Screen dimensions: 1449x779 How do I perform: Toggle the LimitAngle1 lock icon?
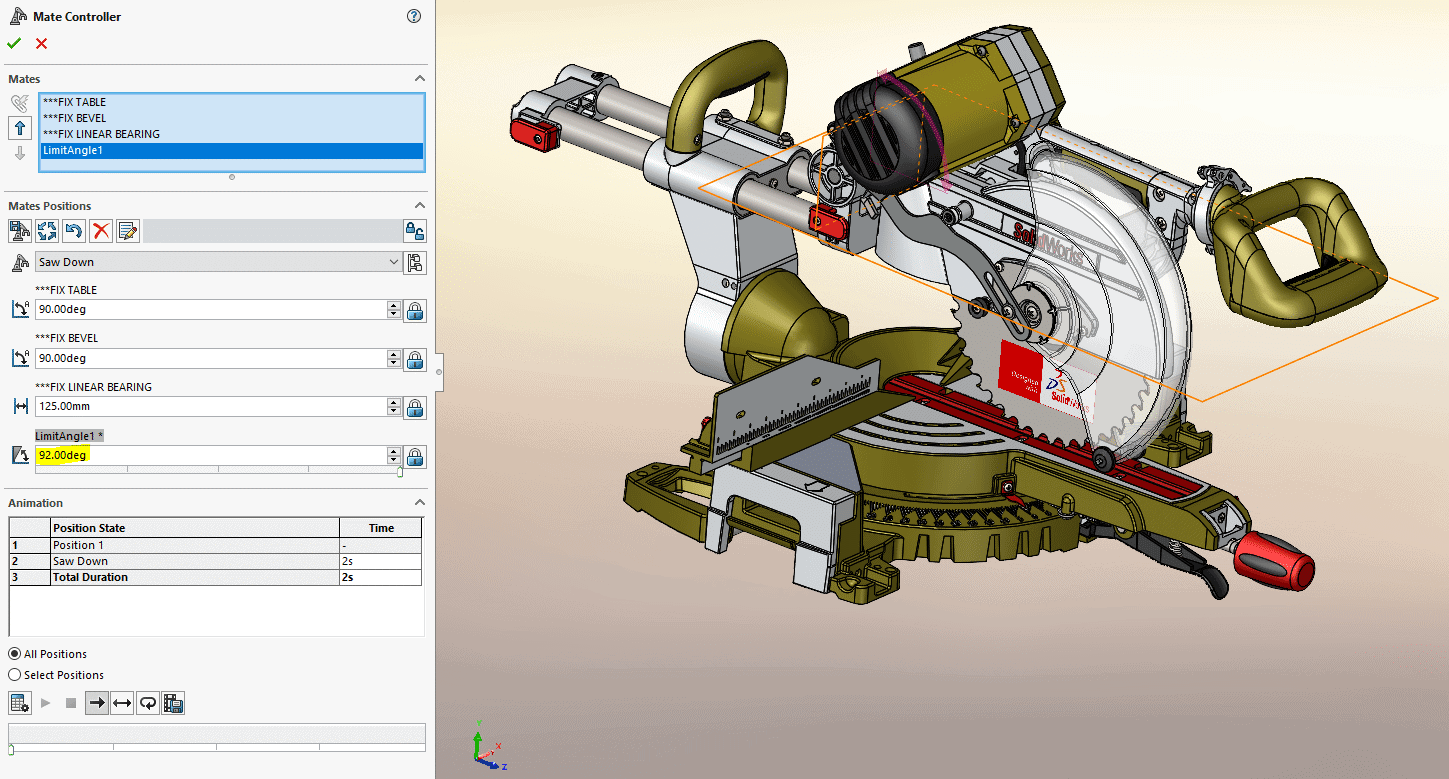point(415,456)
